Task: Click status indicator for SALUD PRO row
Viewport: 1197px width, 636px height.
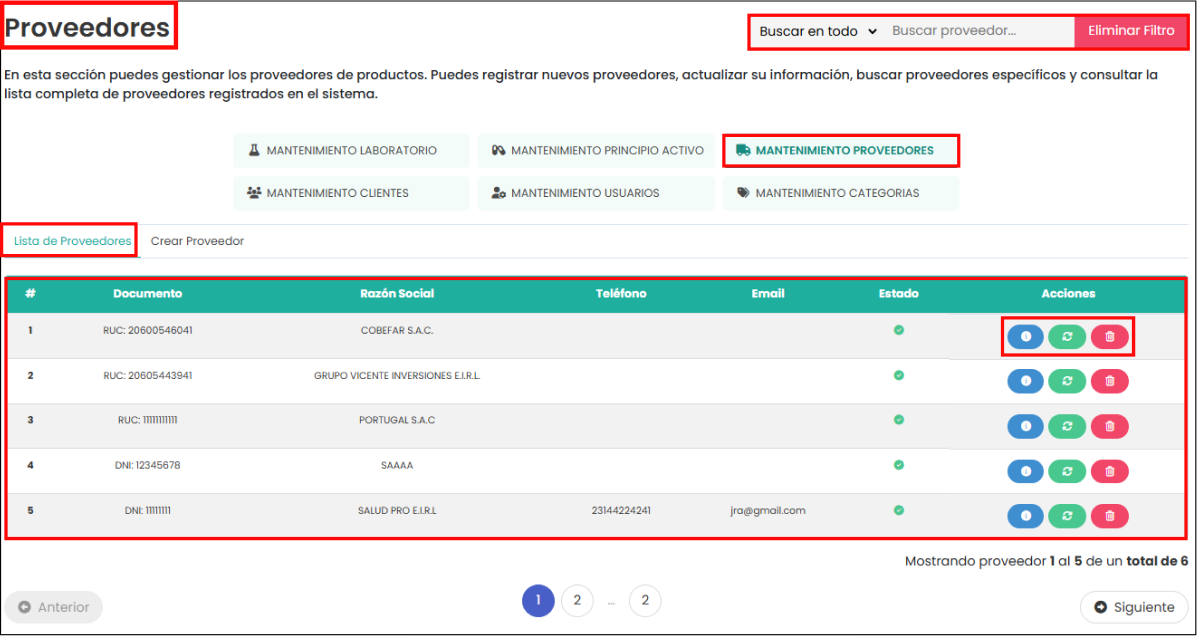Action: [898, 510]
